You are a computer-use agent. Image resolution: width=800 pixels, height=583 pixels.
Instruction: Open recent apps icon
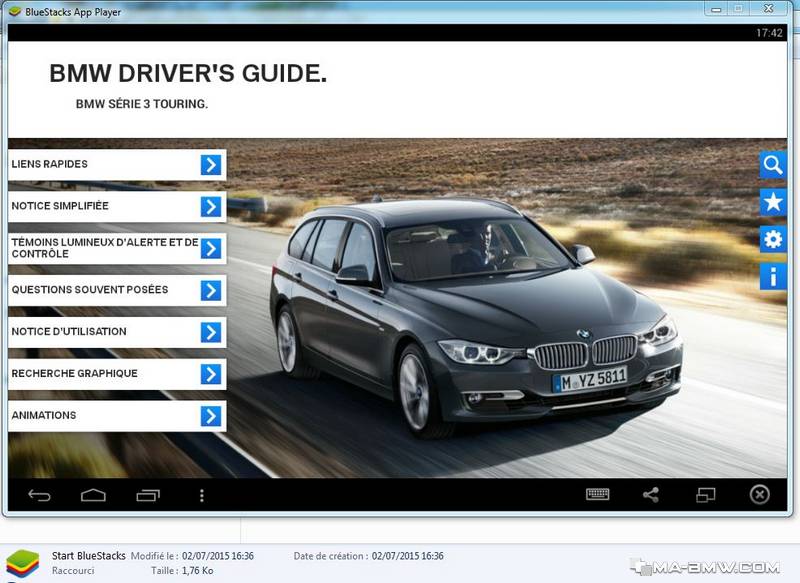pyautogui.click(x=148, y=495)
